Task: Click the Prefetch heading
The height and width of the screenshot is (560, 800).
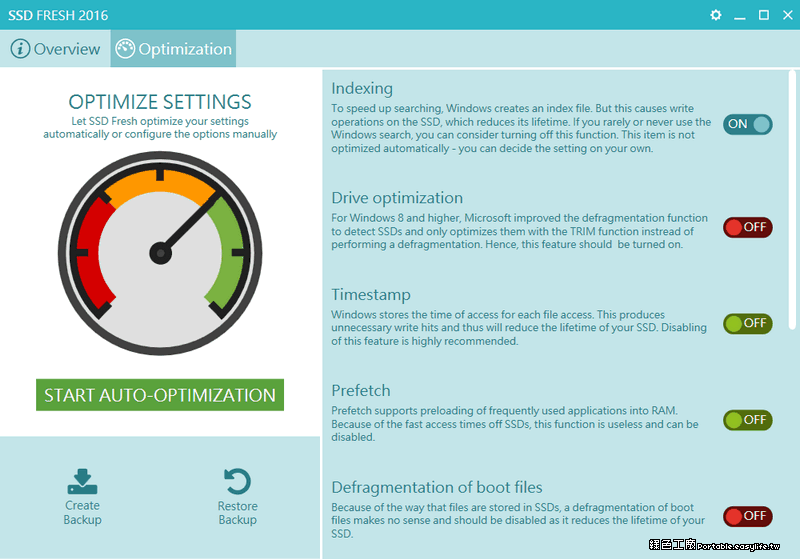Action: (x=361, y=391)
